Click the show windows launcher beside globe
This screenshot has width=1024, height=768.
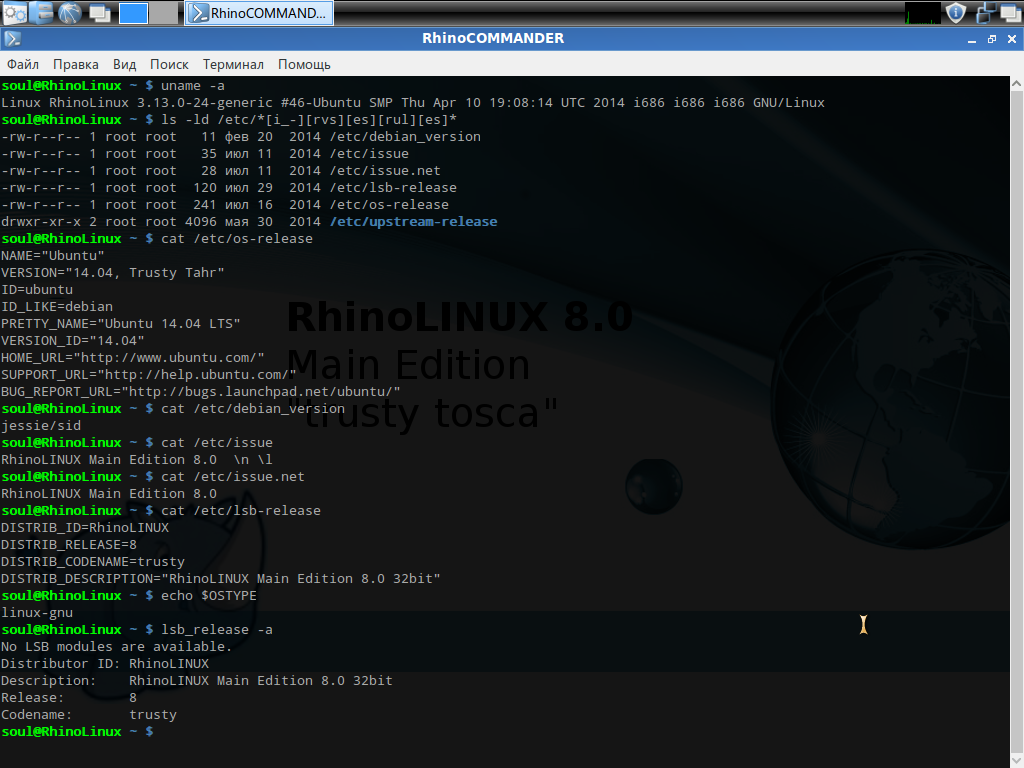[x=100, y=12]
